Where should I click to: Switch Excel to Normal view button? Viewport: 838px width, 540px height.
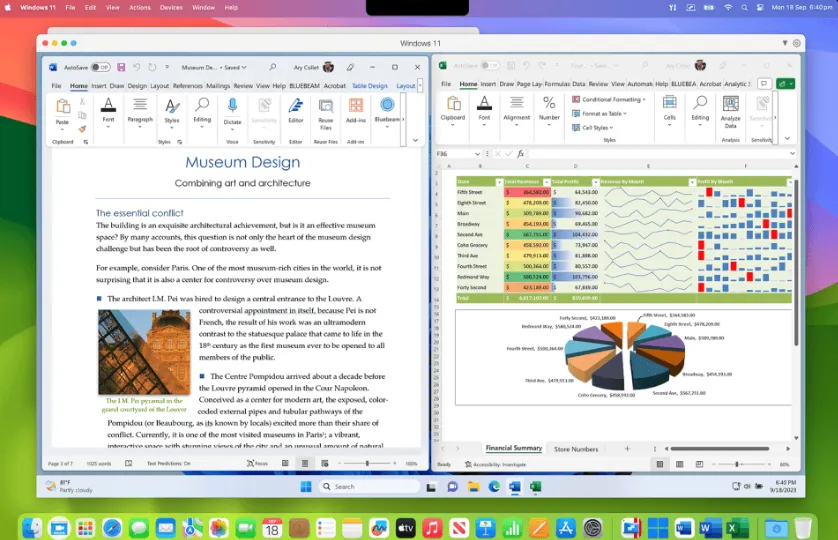(660, 464)
